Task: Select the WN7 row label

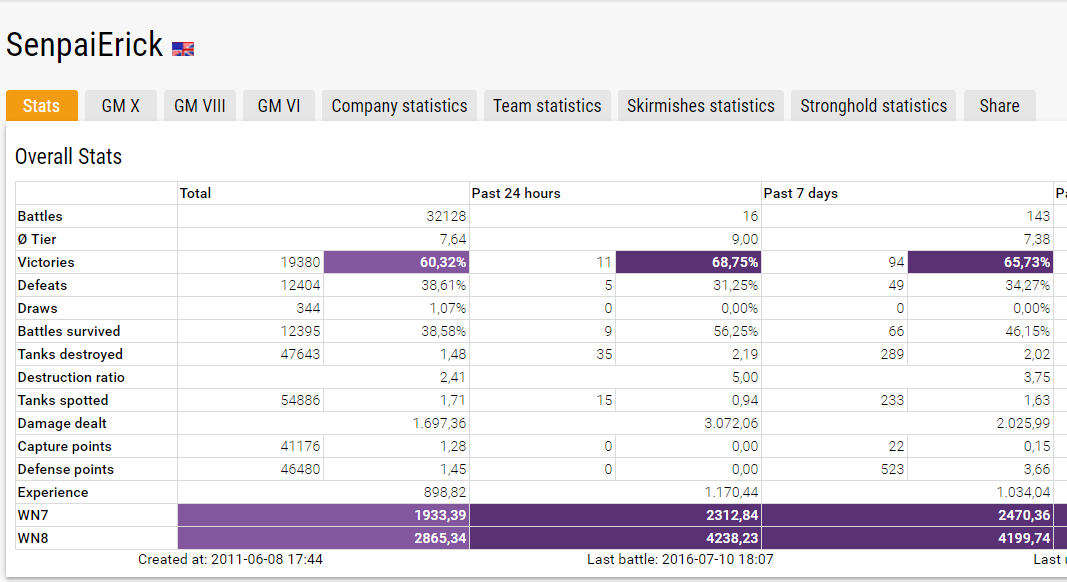Action: coord(33,515)
